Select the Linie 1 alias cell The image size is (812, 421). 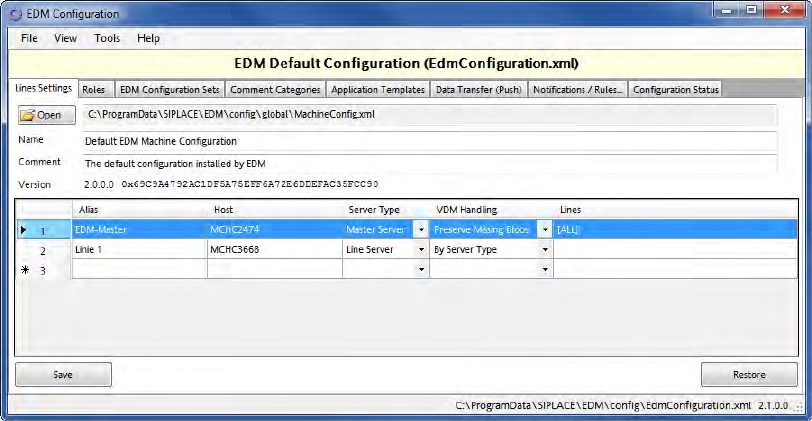point(139,250)
